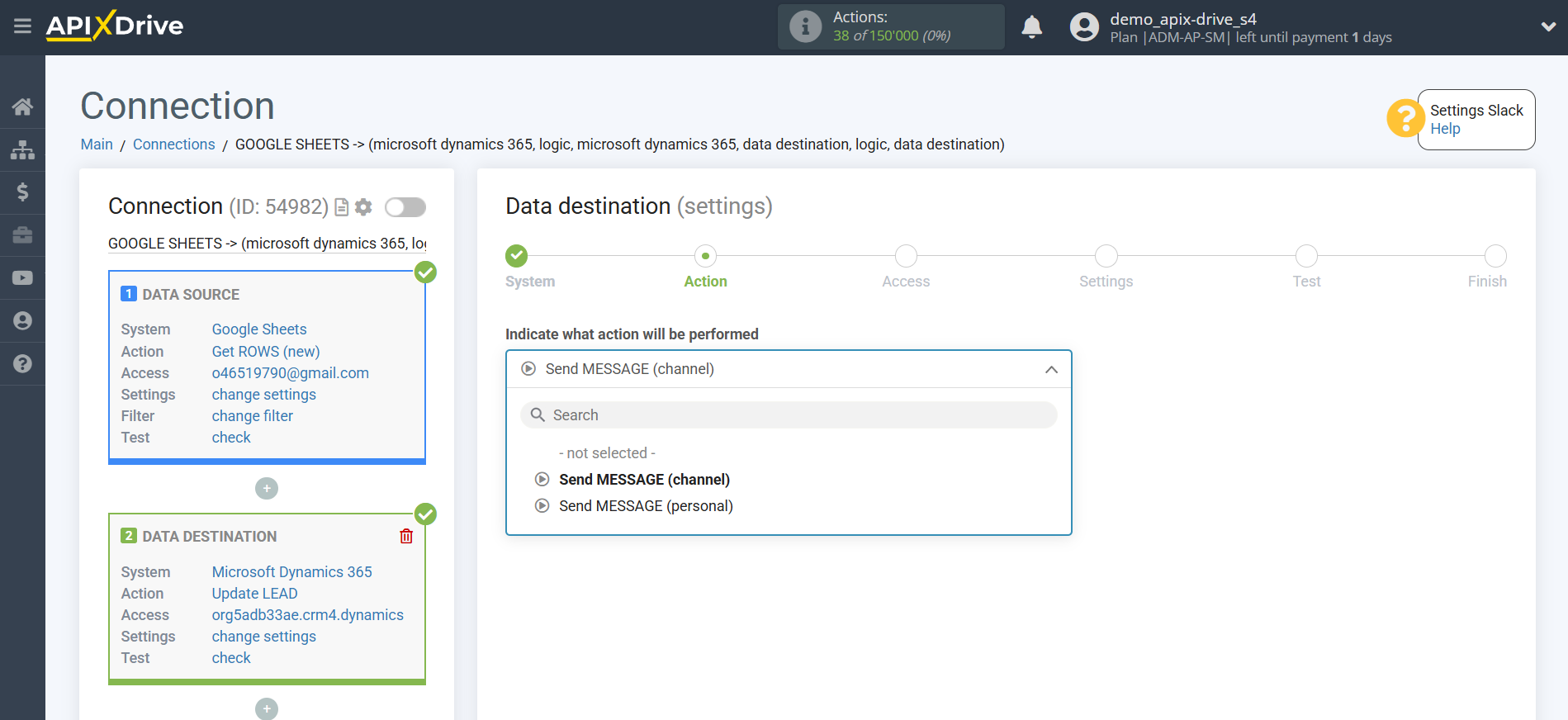This screenshot has width=1568, height=720.
Task: Toggle the connection on/off switch
Action: tap(405, 207)
